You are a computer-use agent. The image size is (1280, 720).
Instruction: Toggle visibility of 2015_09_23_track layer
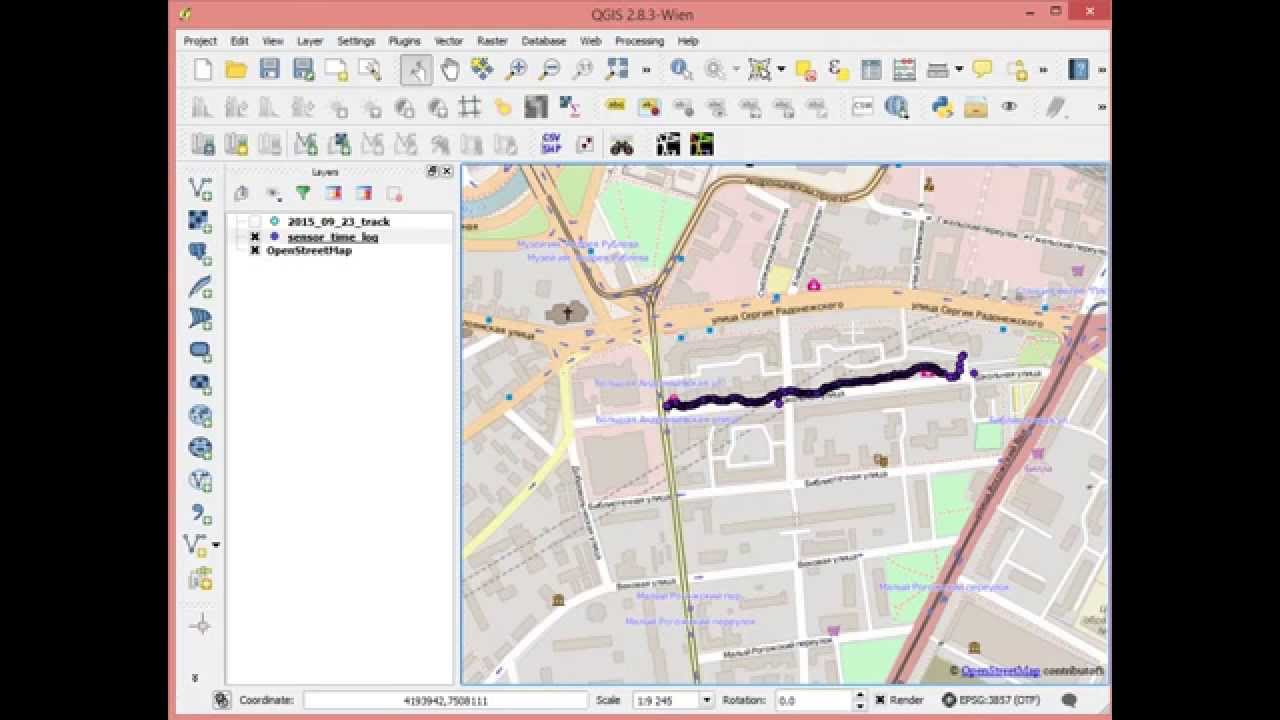[255, 222]
